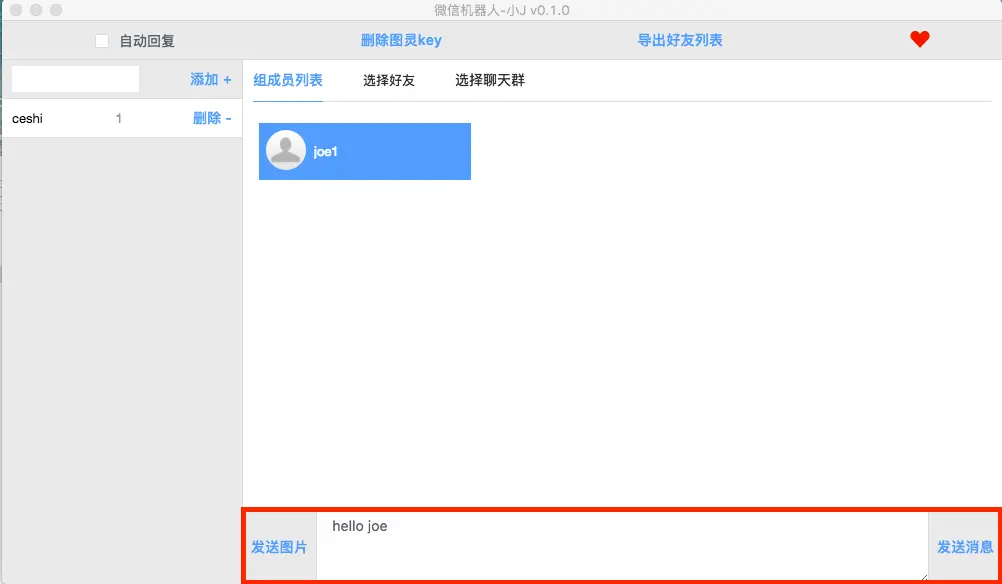Screen dimensions: 1002x584
Task: Click joe1's gray avatar icon
Action: click(286, 150)
